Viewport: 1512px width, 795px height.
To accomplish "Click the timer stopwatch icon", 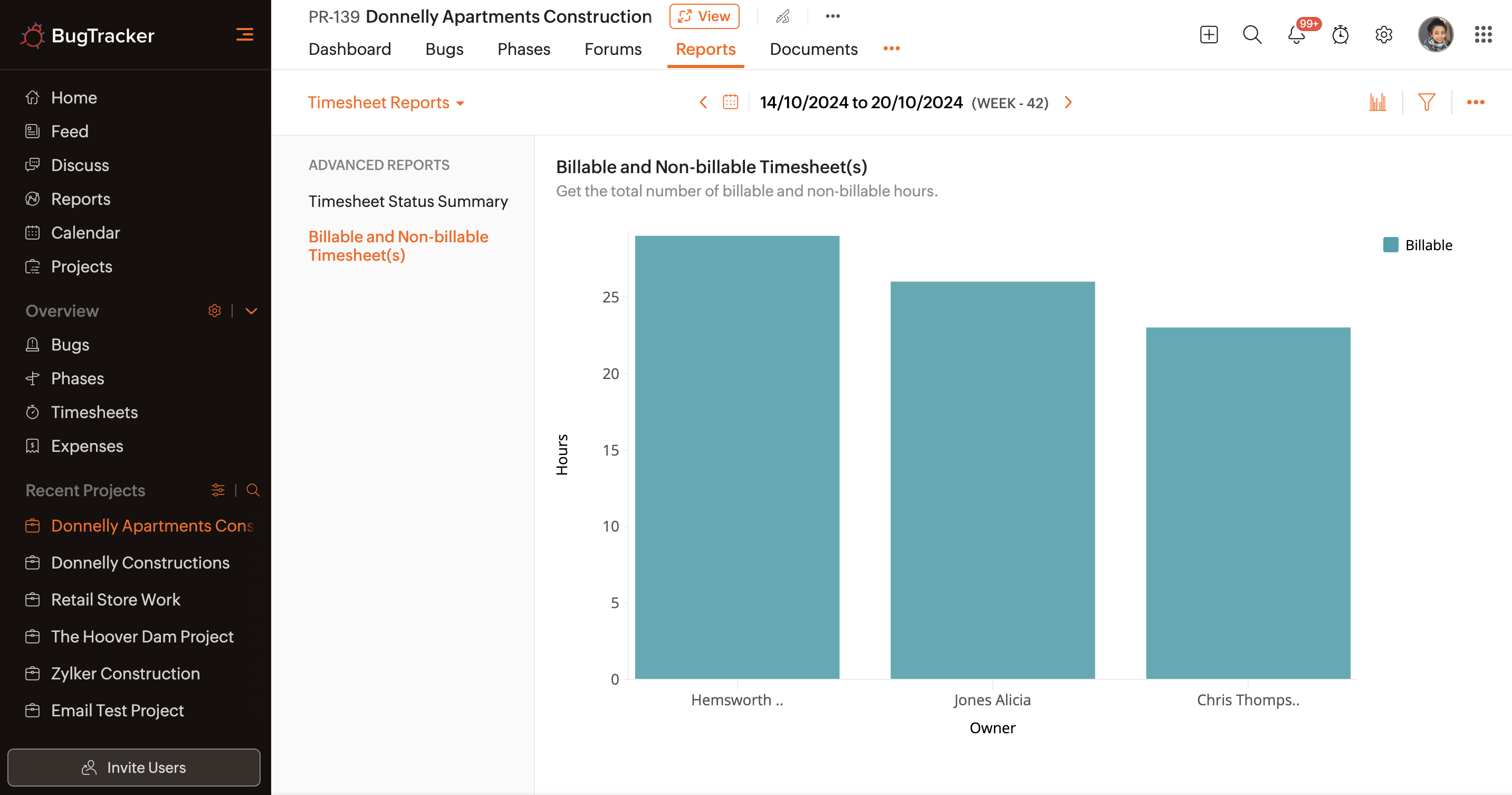I will coord(1340,35).
